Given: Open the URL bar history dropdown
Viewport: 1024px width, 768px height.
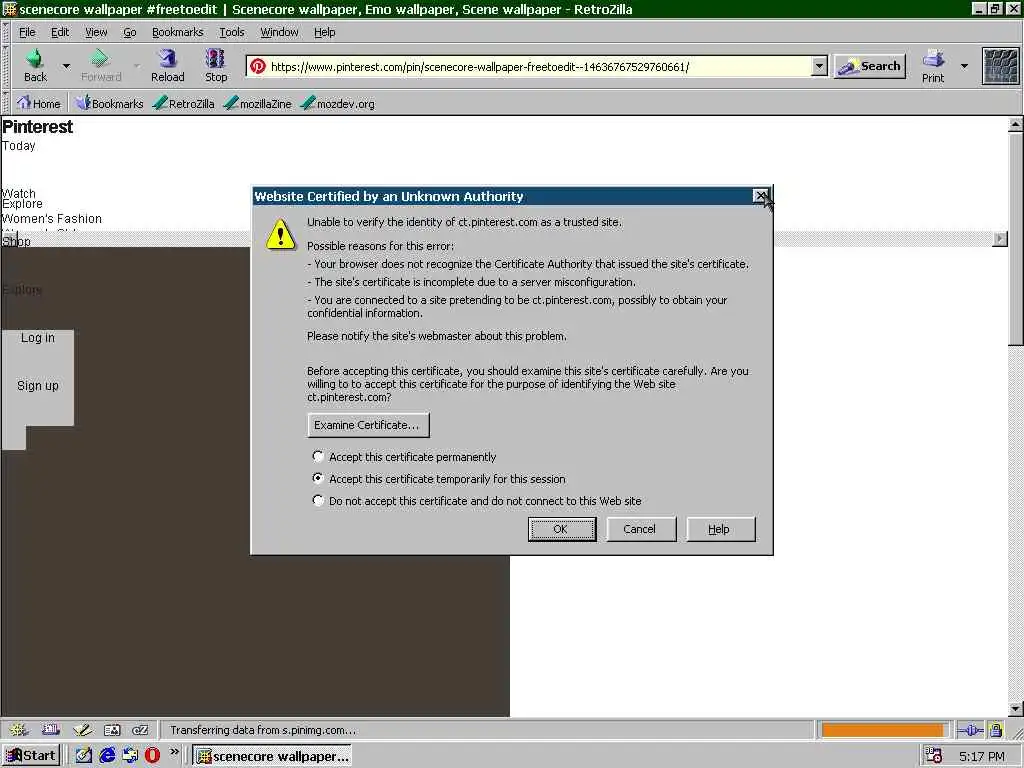Looking at the screenshot, I should (819, 66).
